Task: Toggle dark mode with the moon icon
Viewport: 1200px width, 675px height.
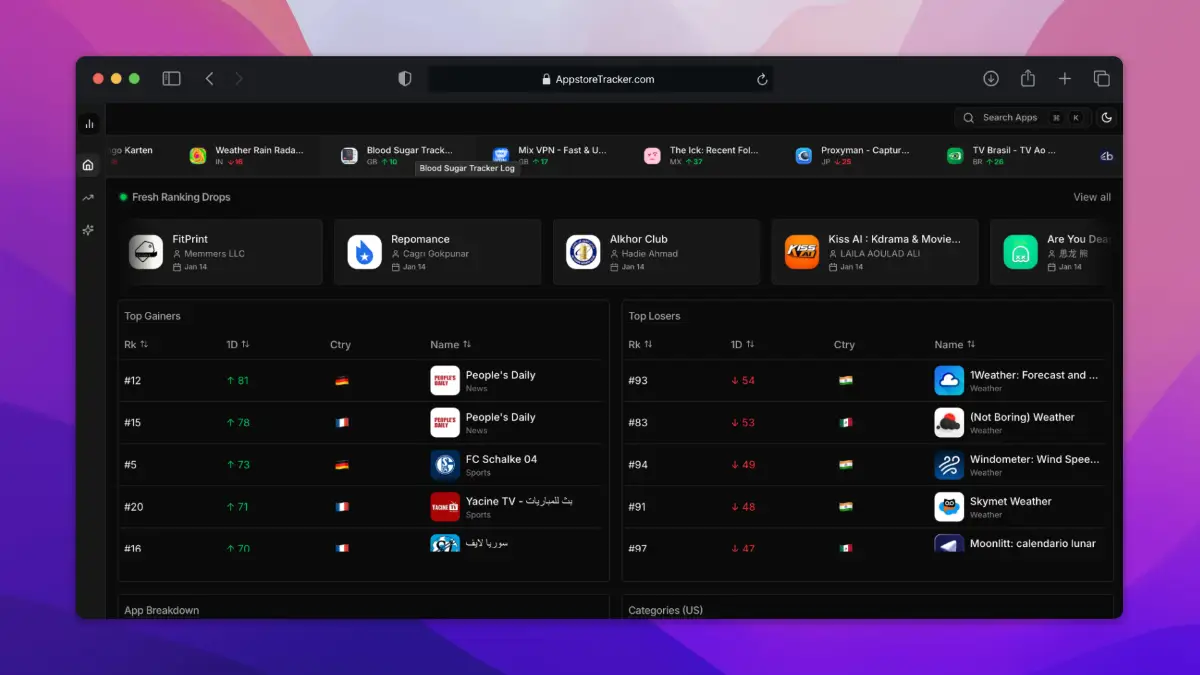Action: pos(1106,117)
